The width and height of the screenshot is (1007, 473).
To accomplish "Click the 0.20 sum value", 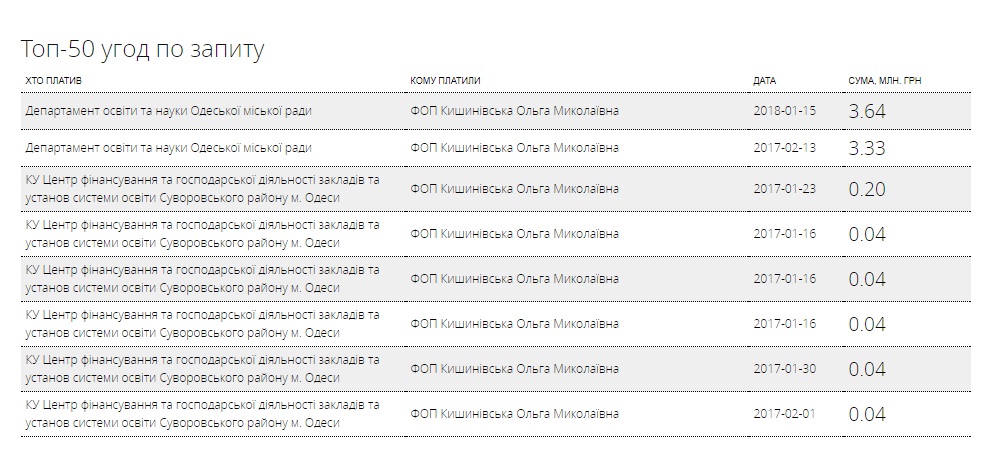I will (x=866, y=189).
